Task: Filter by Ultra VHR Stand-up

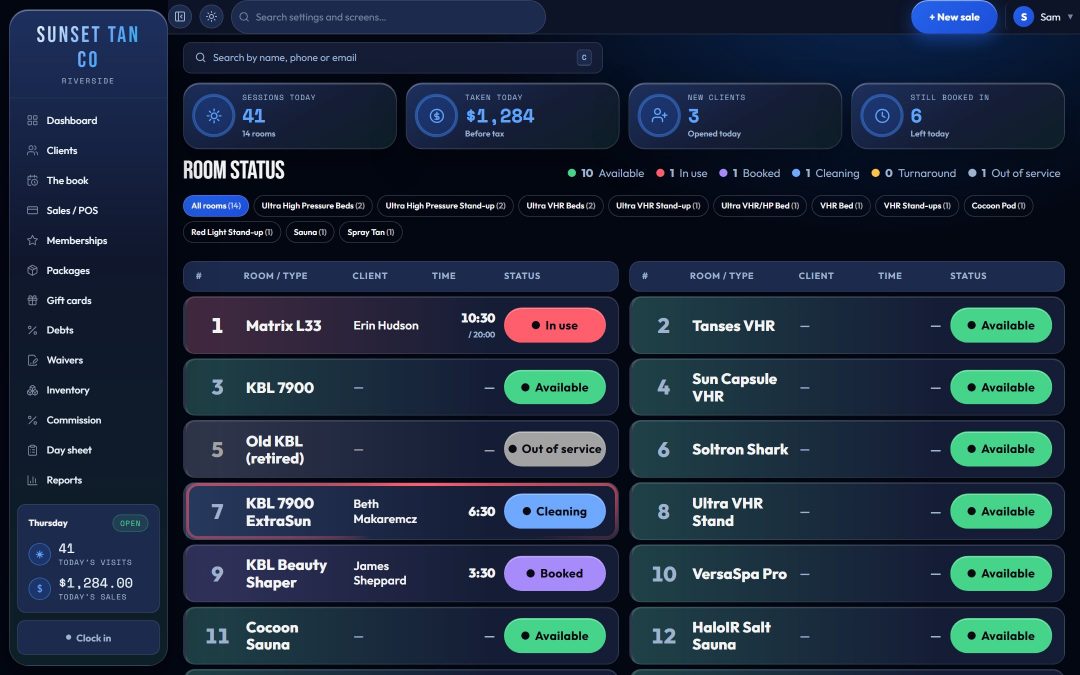Action: point(658,205)
